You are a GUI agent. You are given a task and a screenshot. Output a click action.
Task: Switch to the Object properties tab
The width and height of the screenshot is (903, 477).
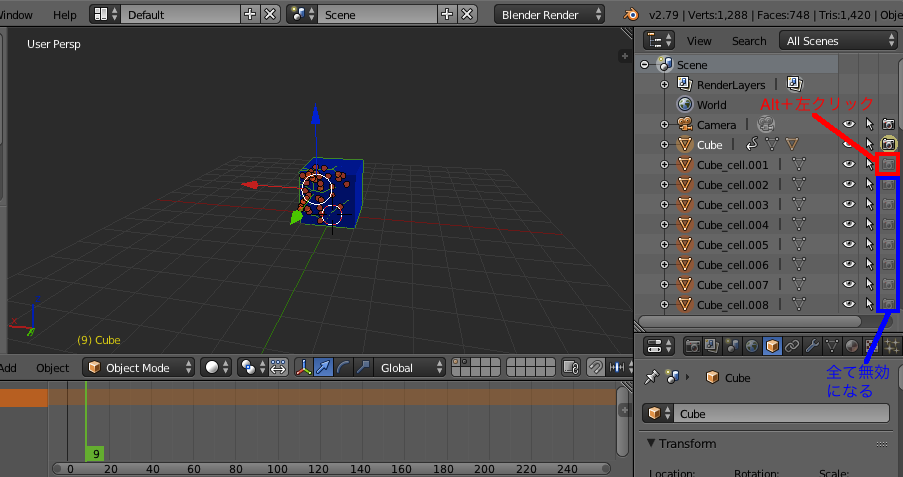(x=772, y=346)
